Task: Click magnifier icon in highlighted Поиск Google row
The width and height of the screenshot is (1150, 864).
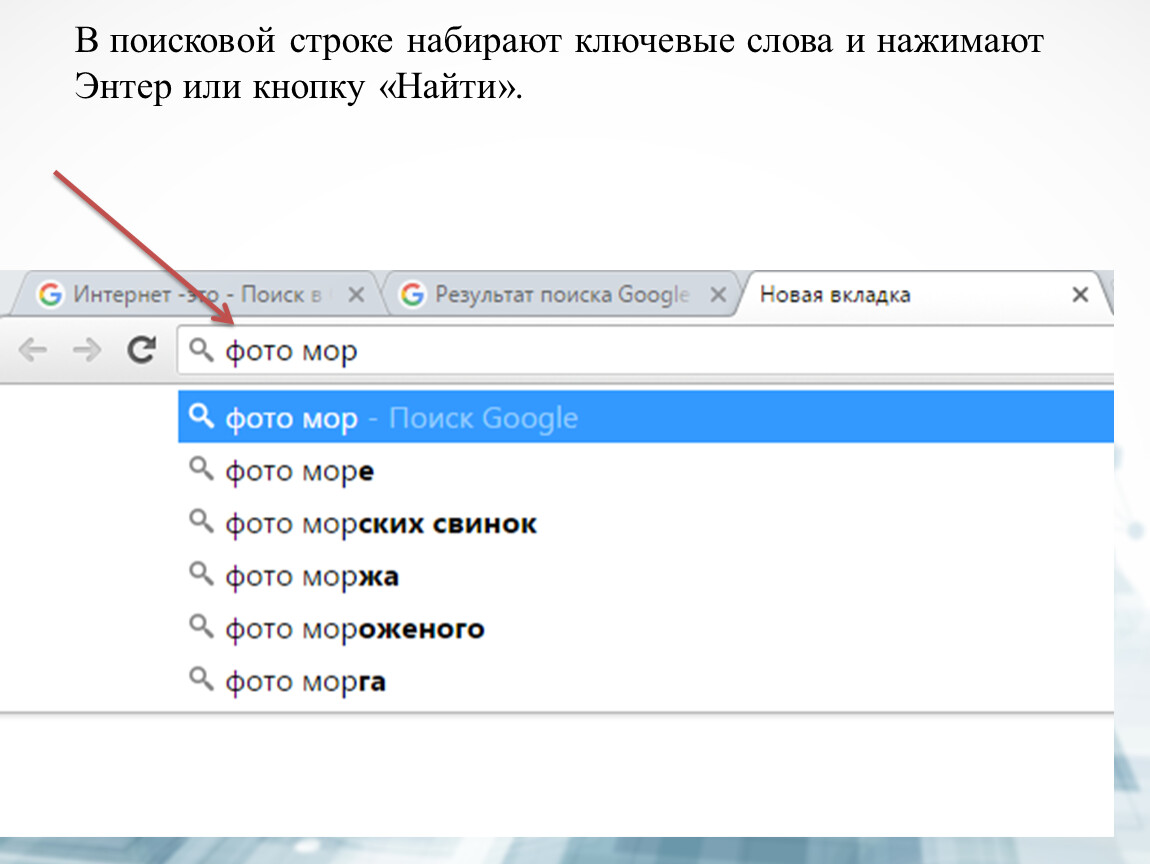Action: click(201, 416)
